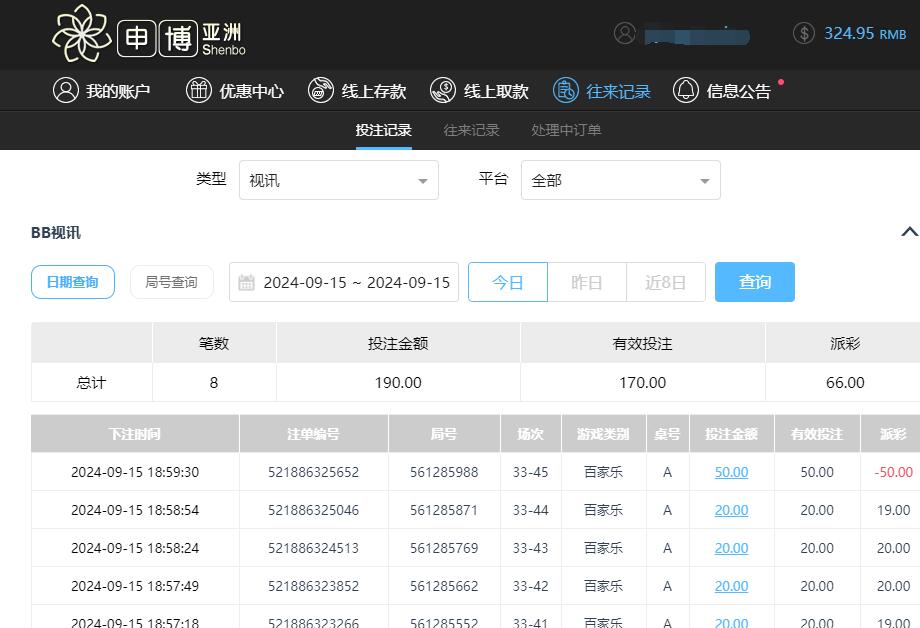Click the calendar icon in date range field

coord(246,282)
